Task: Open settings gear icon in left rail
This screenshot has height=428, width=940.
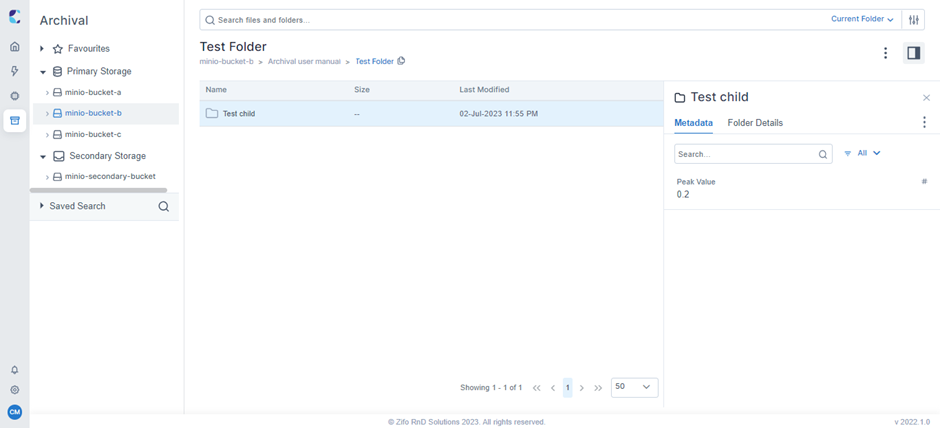Action: click(15, 390)
